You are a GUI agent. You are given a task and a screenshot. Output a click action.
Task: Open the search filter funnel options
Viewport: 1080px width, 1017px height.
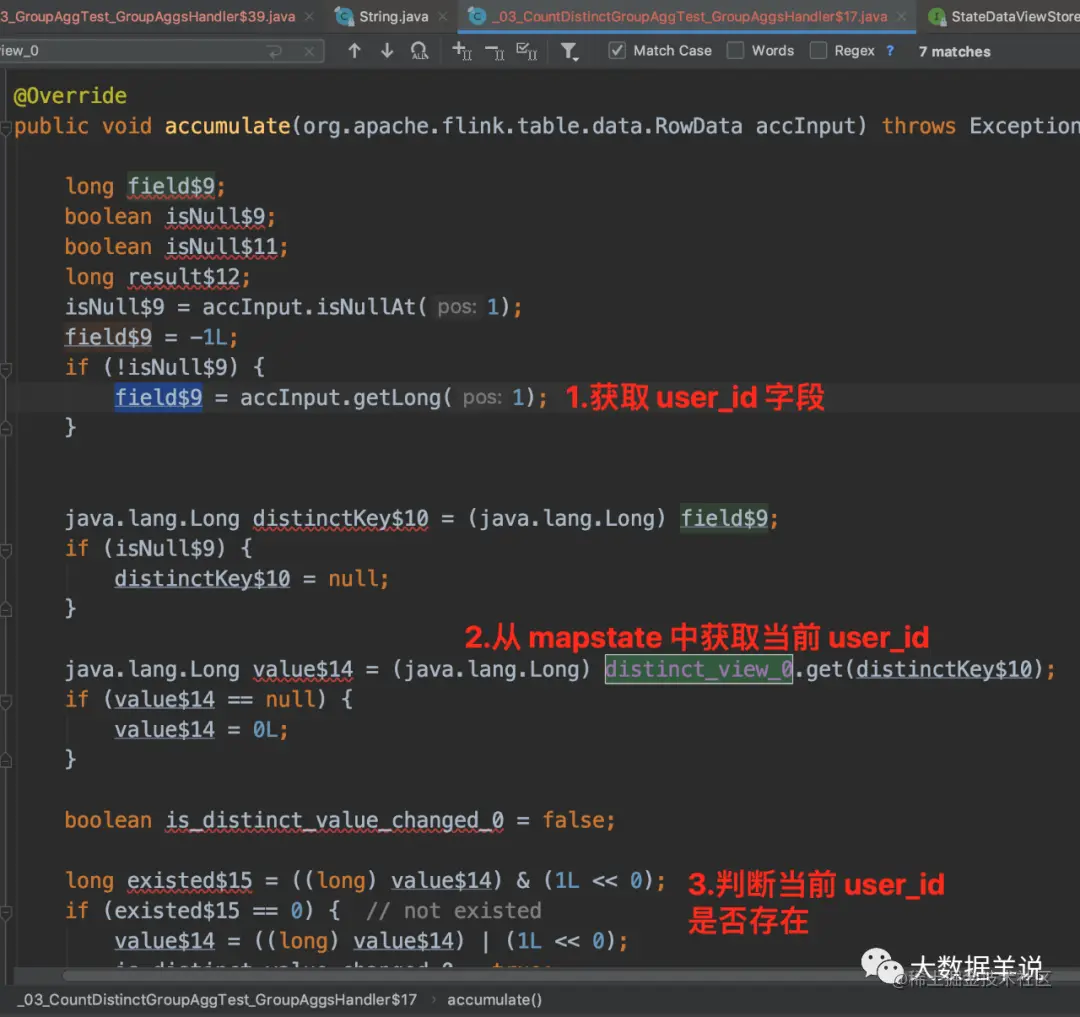[569, 52]
